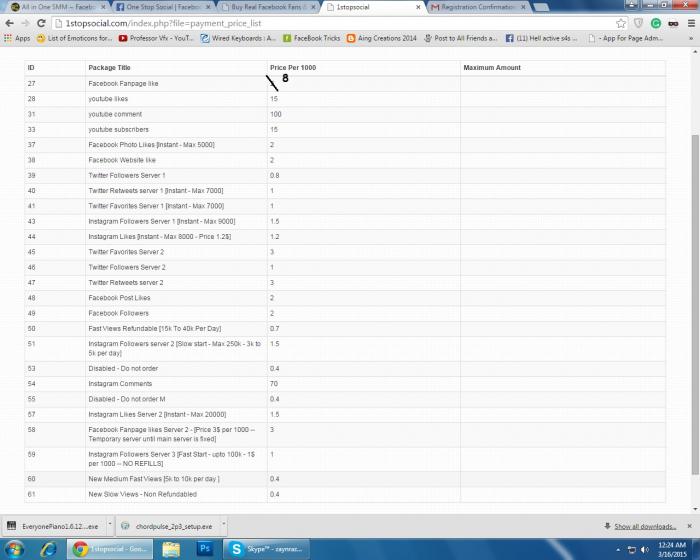Click the volume speaker tray icon
This screenshot has width=700, height=560.
point(645,550)
